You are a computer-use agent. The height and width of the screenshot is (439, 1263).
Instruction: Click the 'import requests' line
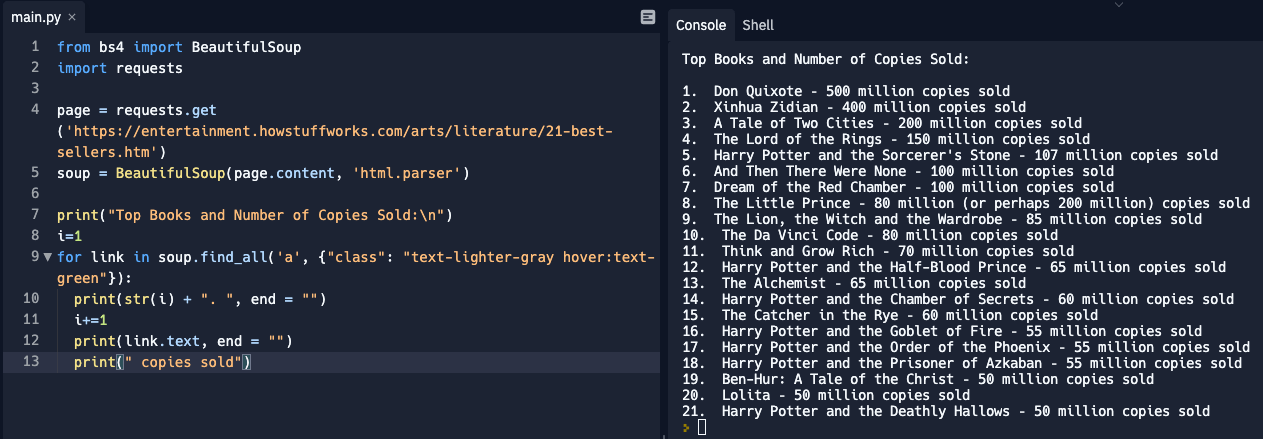click(120, 68)
